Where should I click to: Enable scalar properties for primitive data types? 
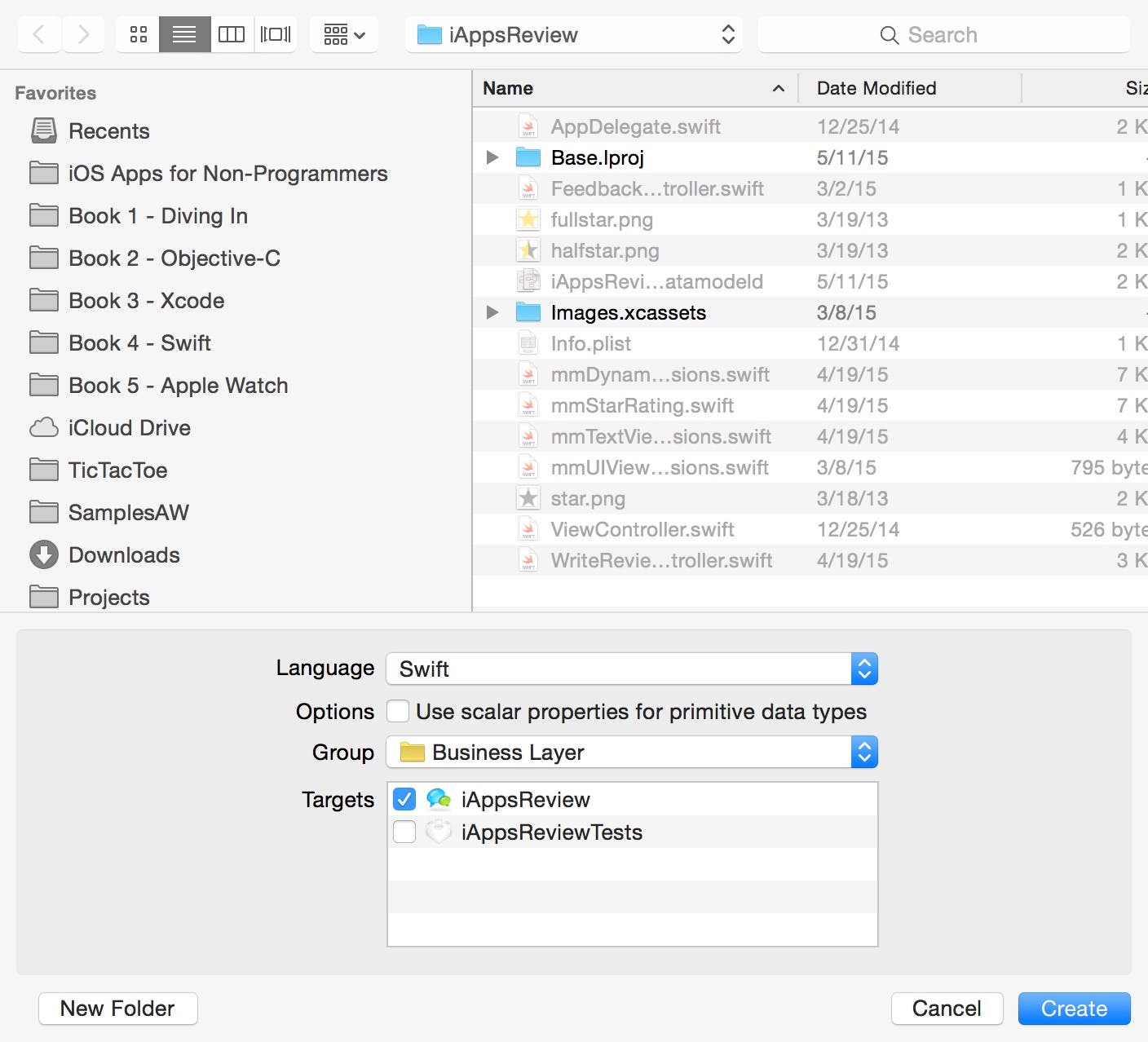tap(398, 711)
